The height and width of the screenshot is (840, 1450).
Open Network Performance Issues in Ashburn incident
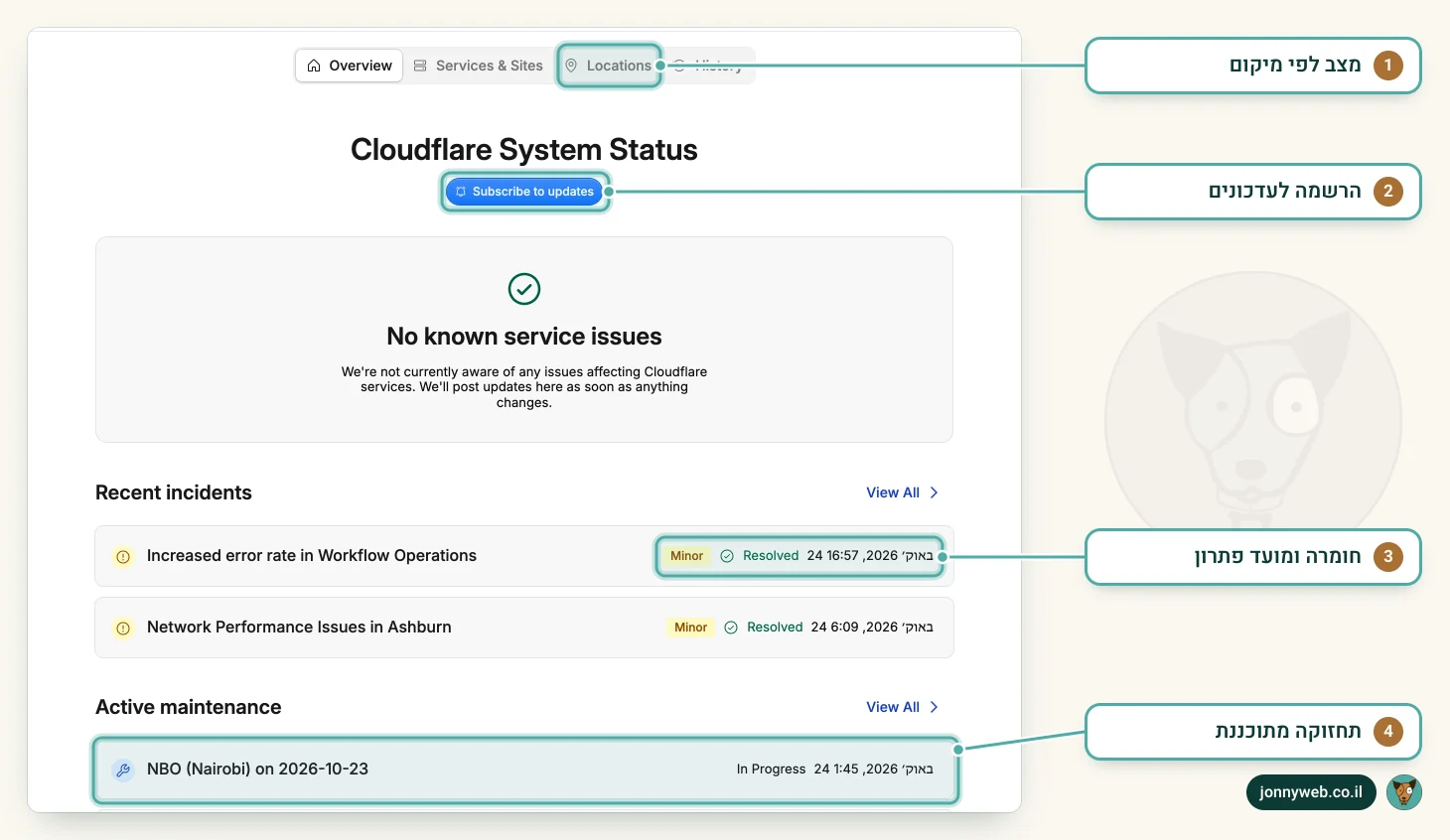(524, 628)
